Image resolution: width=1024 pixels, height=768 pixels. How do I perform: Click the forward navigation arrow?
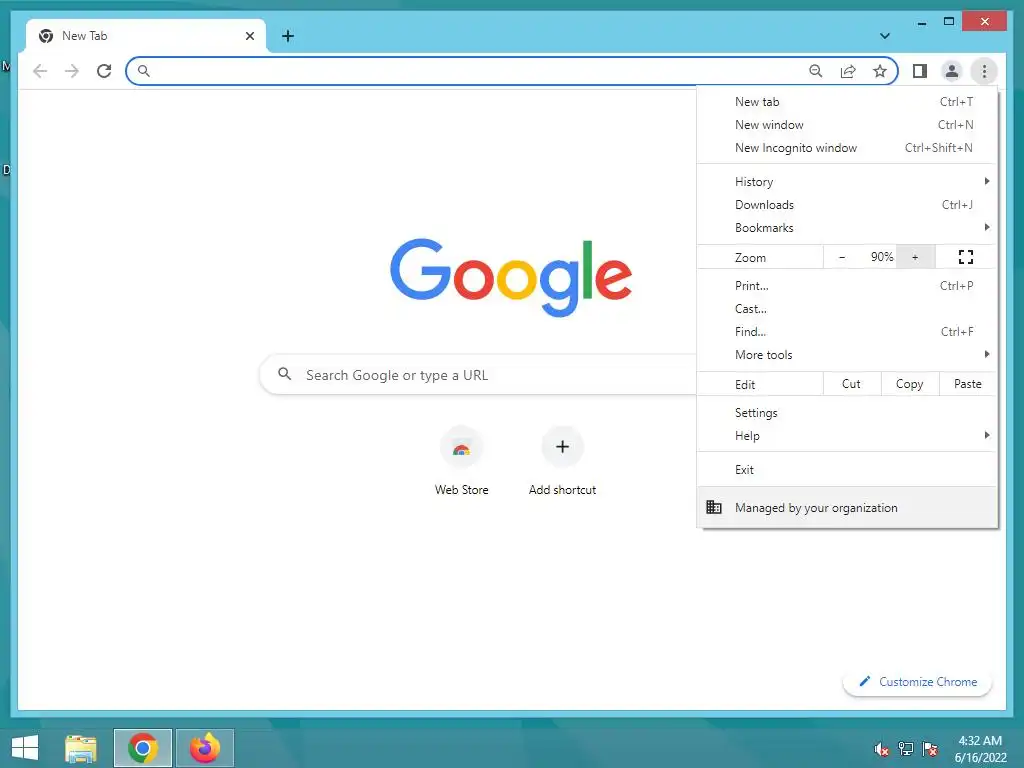tap(72, 71)
